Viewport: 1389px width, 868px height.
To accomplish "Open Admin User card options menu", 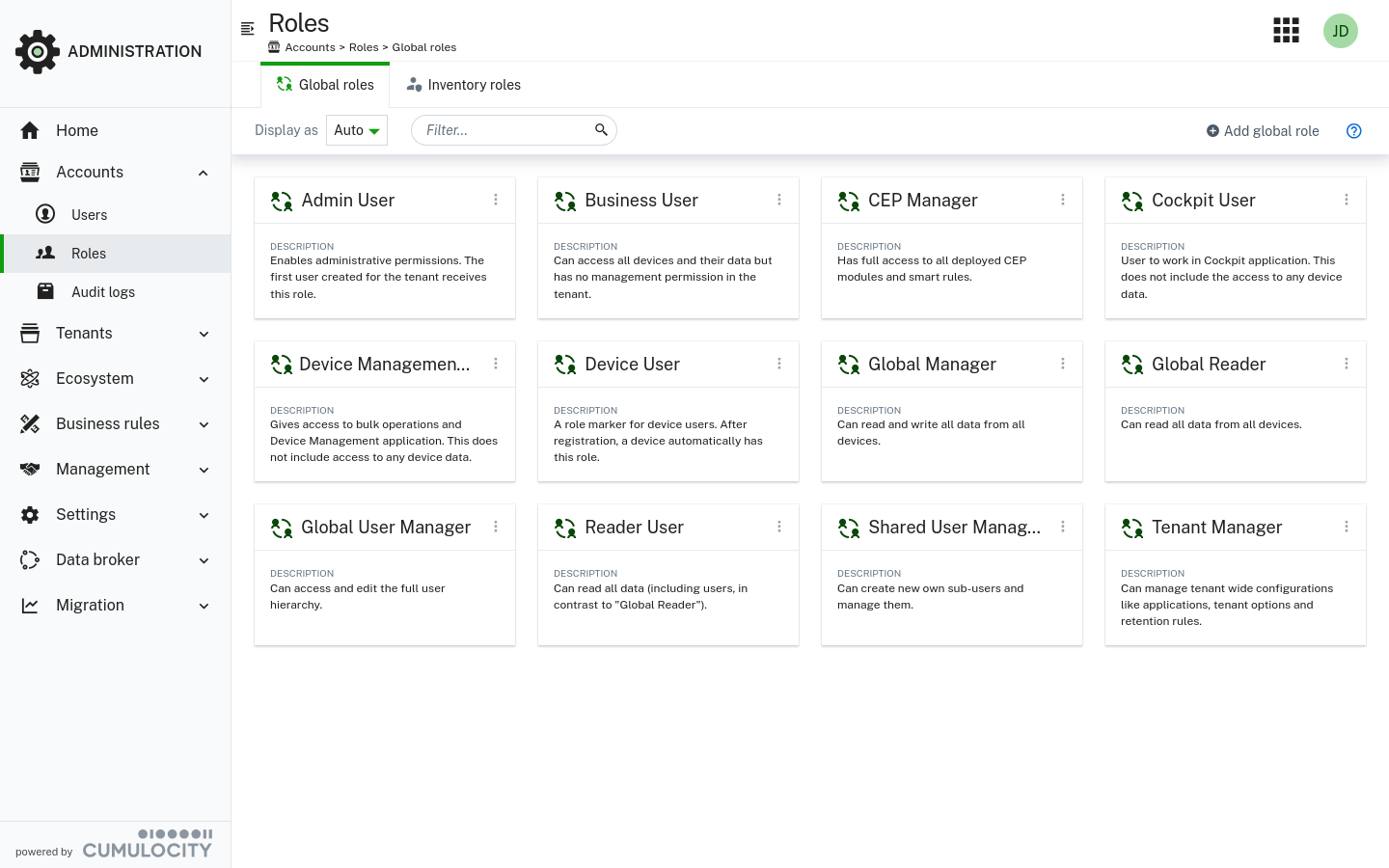I will click(496, 200).
